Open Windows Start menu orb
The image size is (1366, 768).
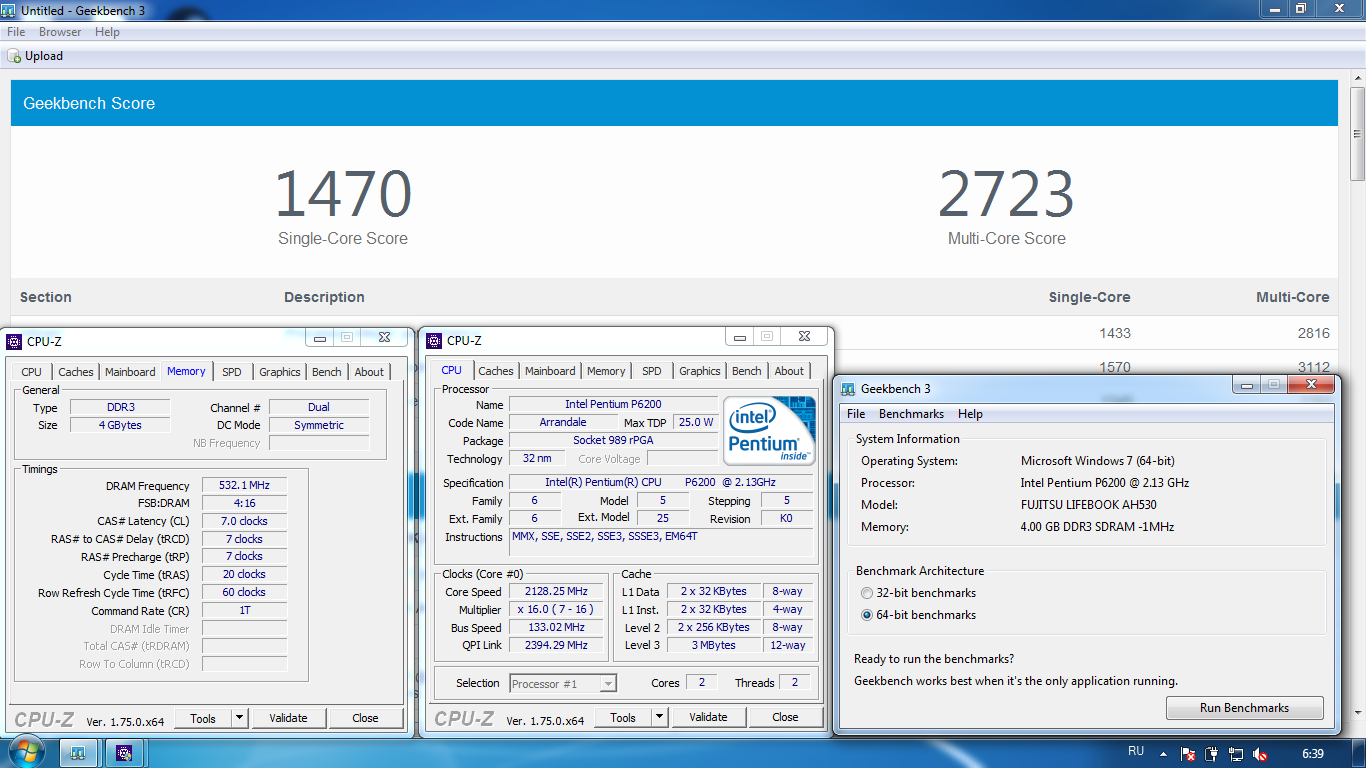(x=25, y=752)
